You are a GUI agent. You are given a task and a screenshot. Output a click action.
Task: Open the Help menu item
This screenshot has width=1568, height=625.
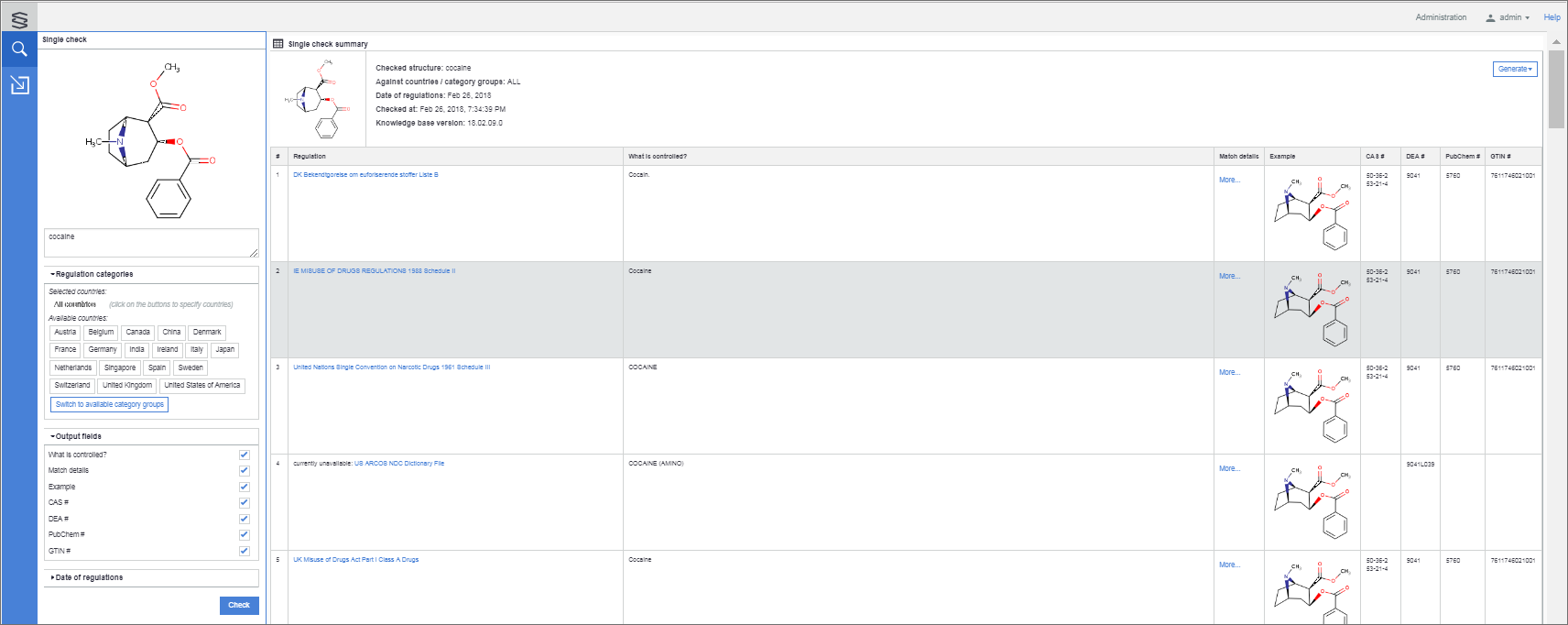click(1552, 17)
